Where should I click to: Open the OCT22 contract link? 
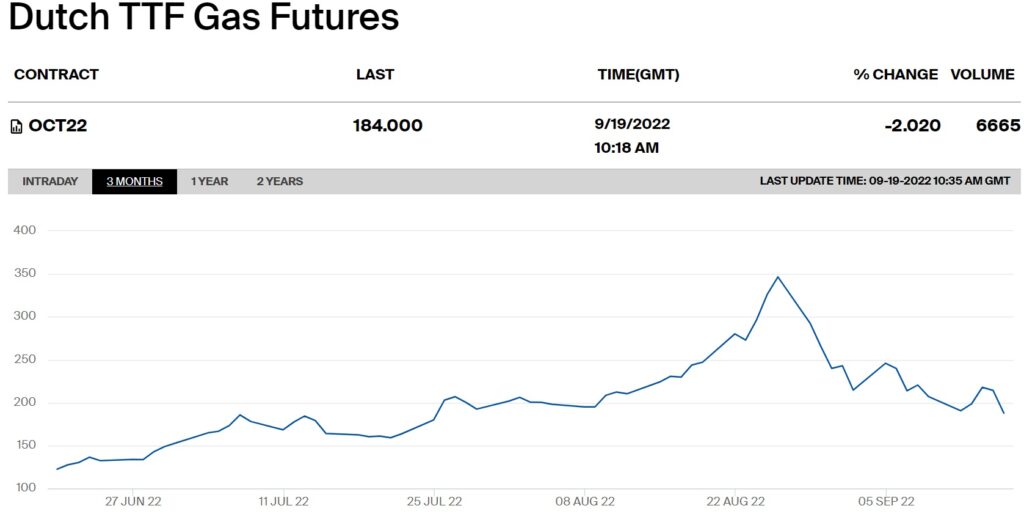(x=58, y=126)
